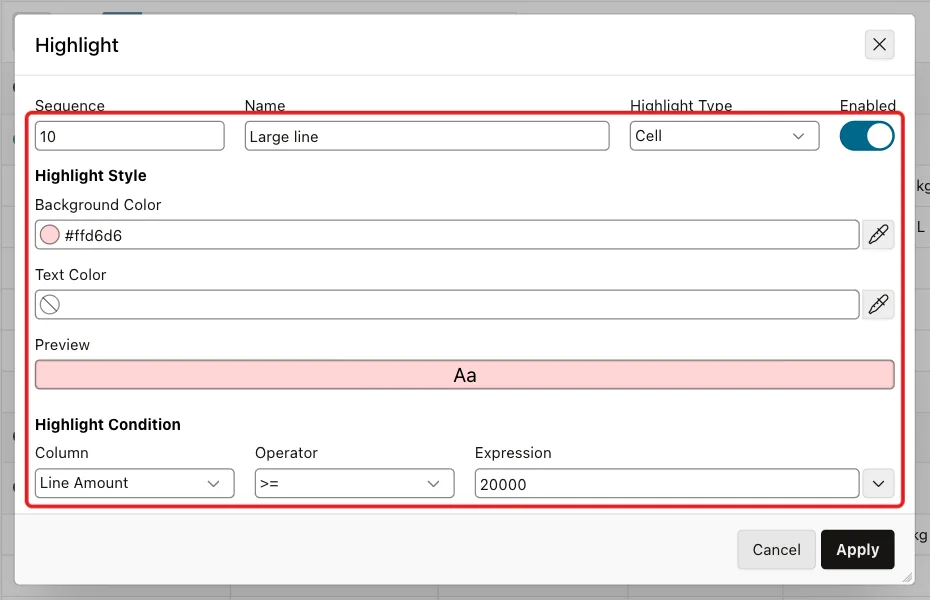Click the 'Expression' label
Viewport: 930px width, 600px height.
click(513, 452)
